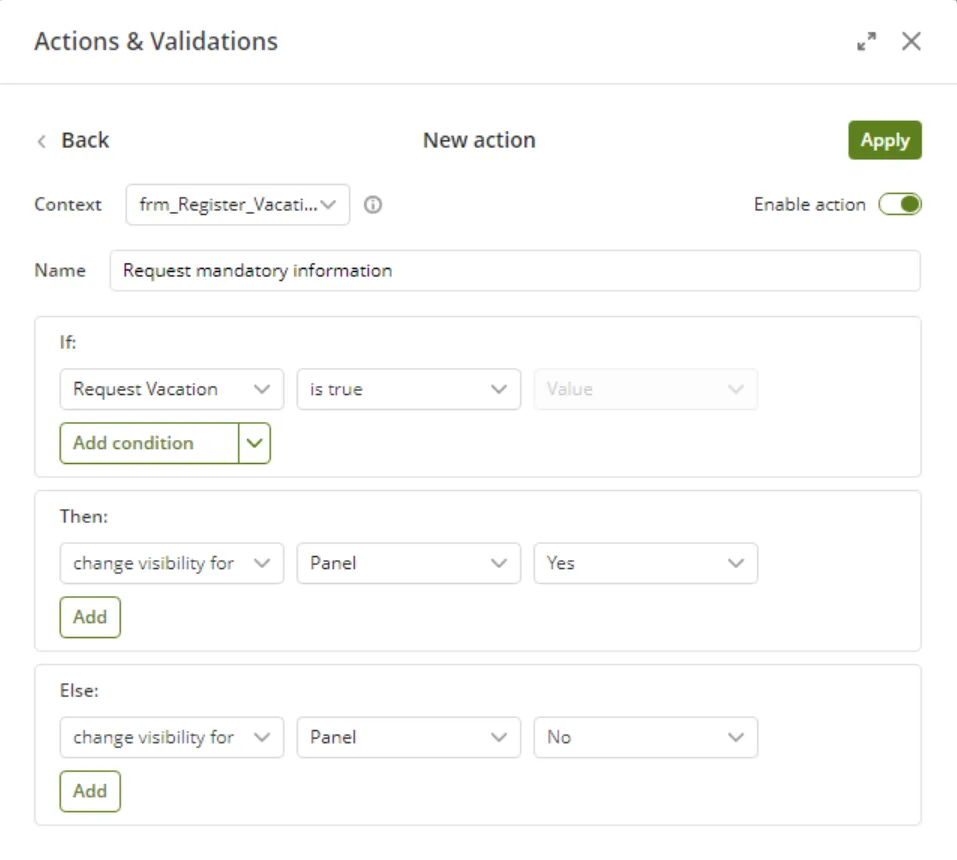Close the Actions & Validations dialog
Image resolution: width=957 pixels, height=860 pixels.
911,42
